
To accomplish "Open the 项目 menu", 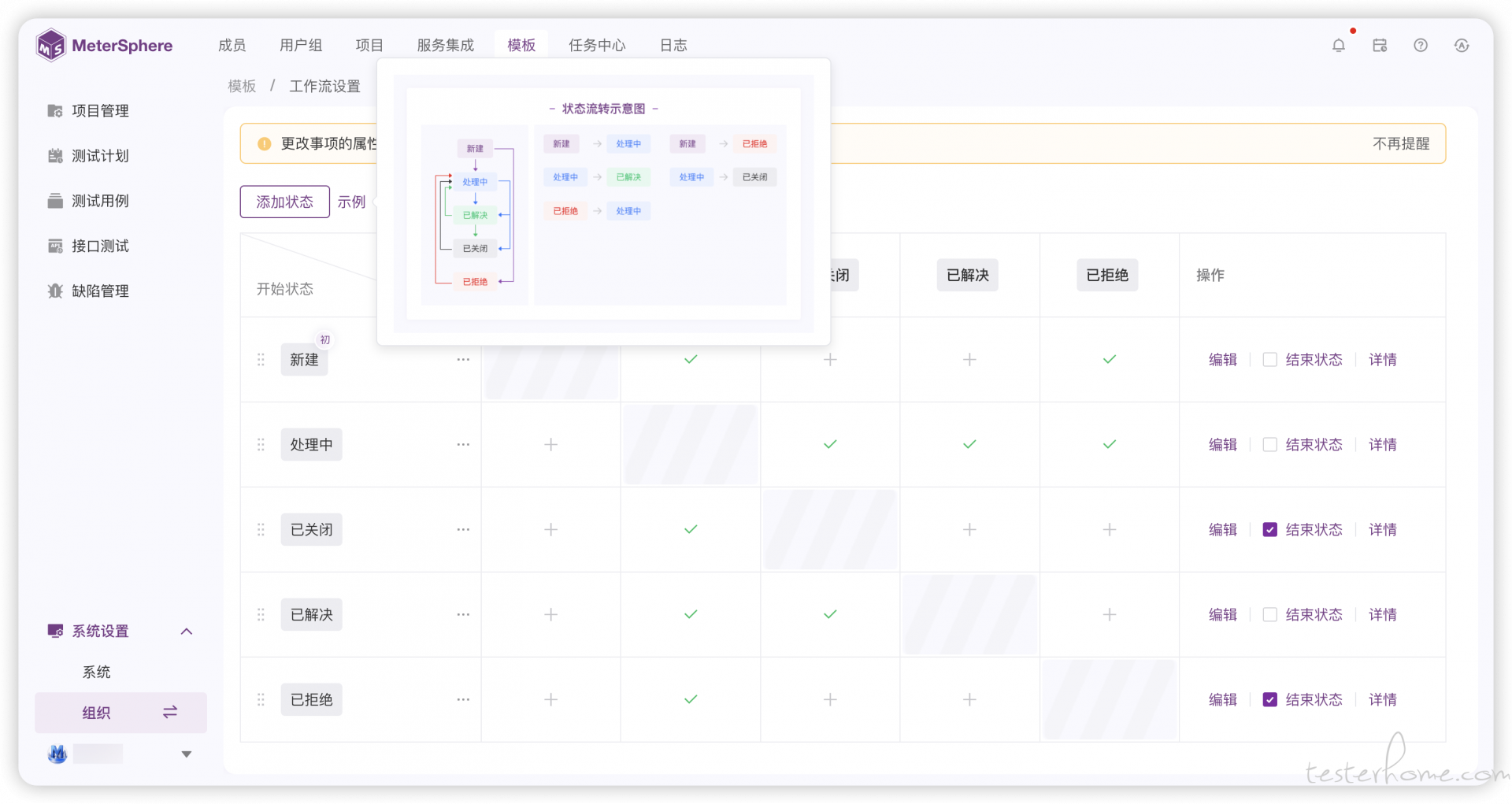I will 369,46.
